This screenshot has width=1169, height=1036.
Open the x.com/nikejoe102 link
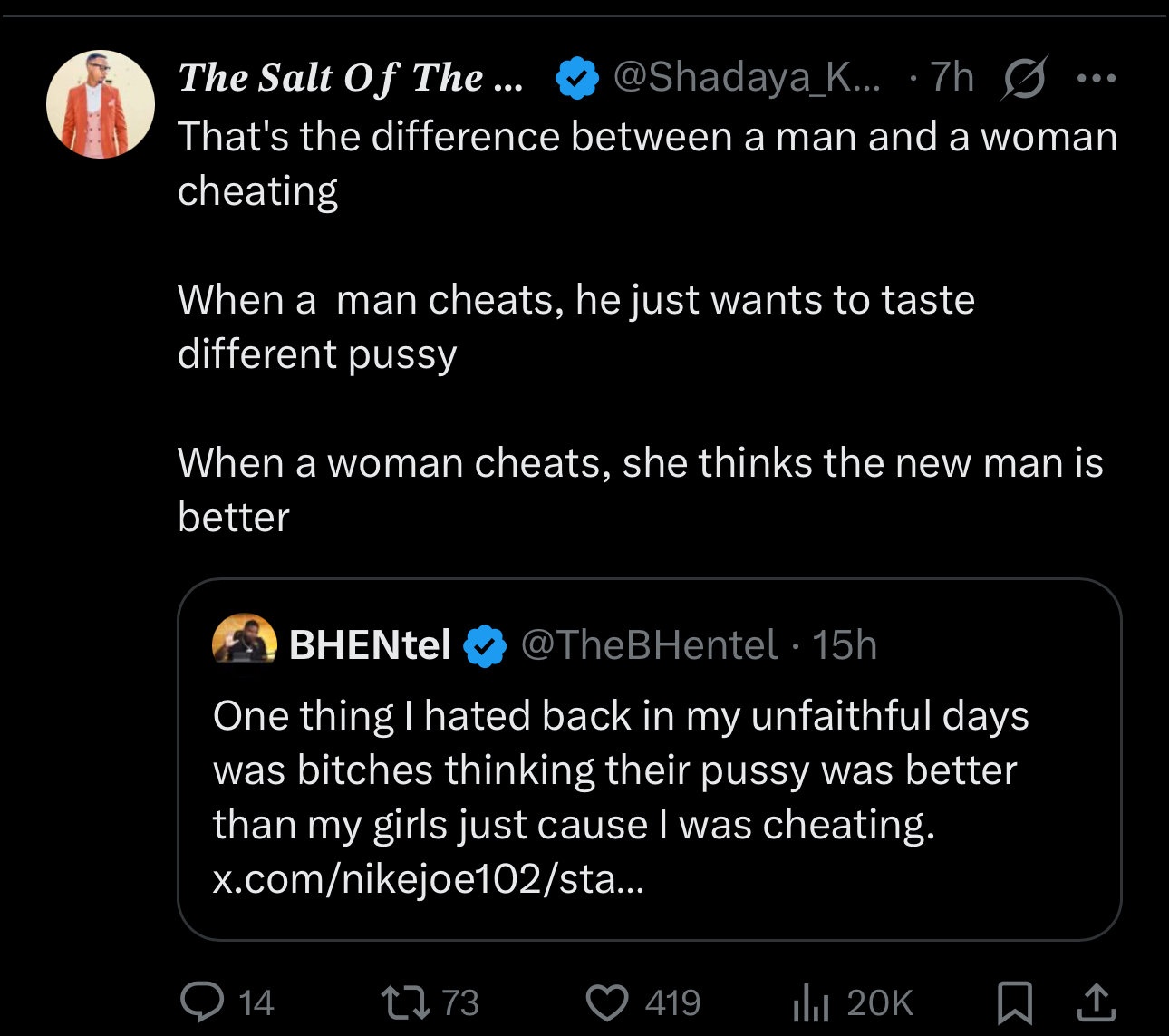(x=428, y=879)
